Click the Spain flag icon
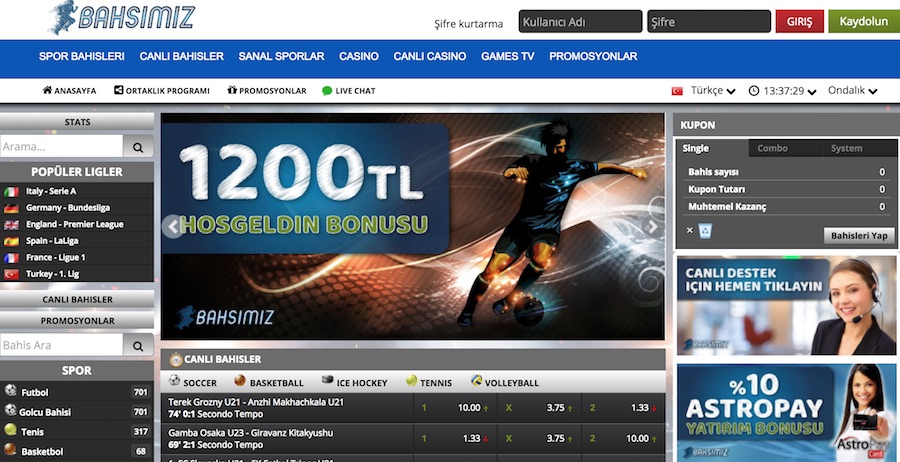Image resolution: width=900 pixels, height=462 pixels. click(11, 242)
